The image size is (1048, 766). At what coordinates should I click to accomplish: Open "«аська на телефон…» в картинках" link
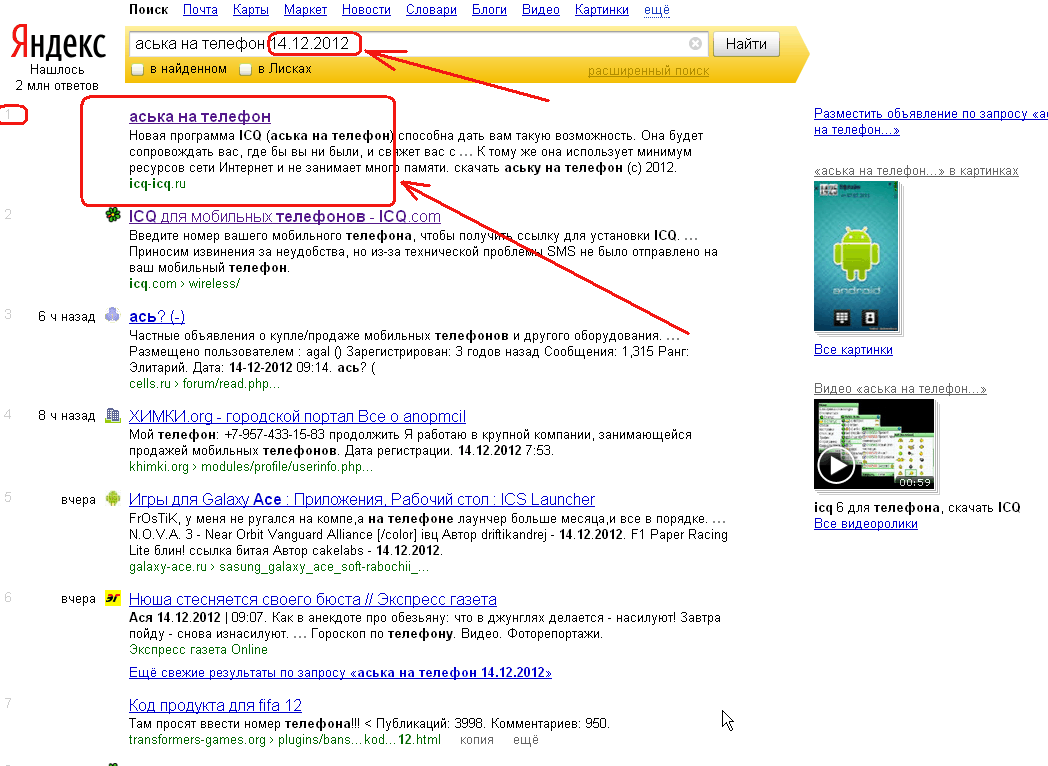pyautogui.click(x=916, y=171)
